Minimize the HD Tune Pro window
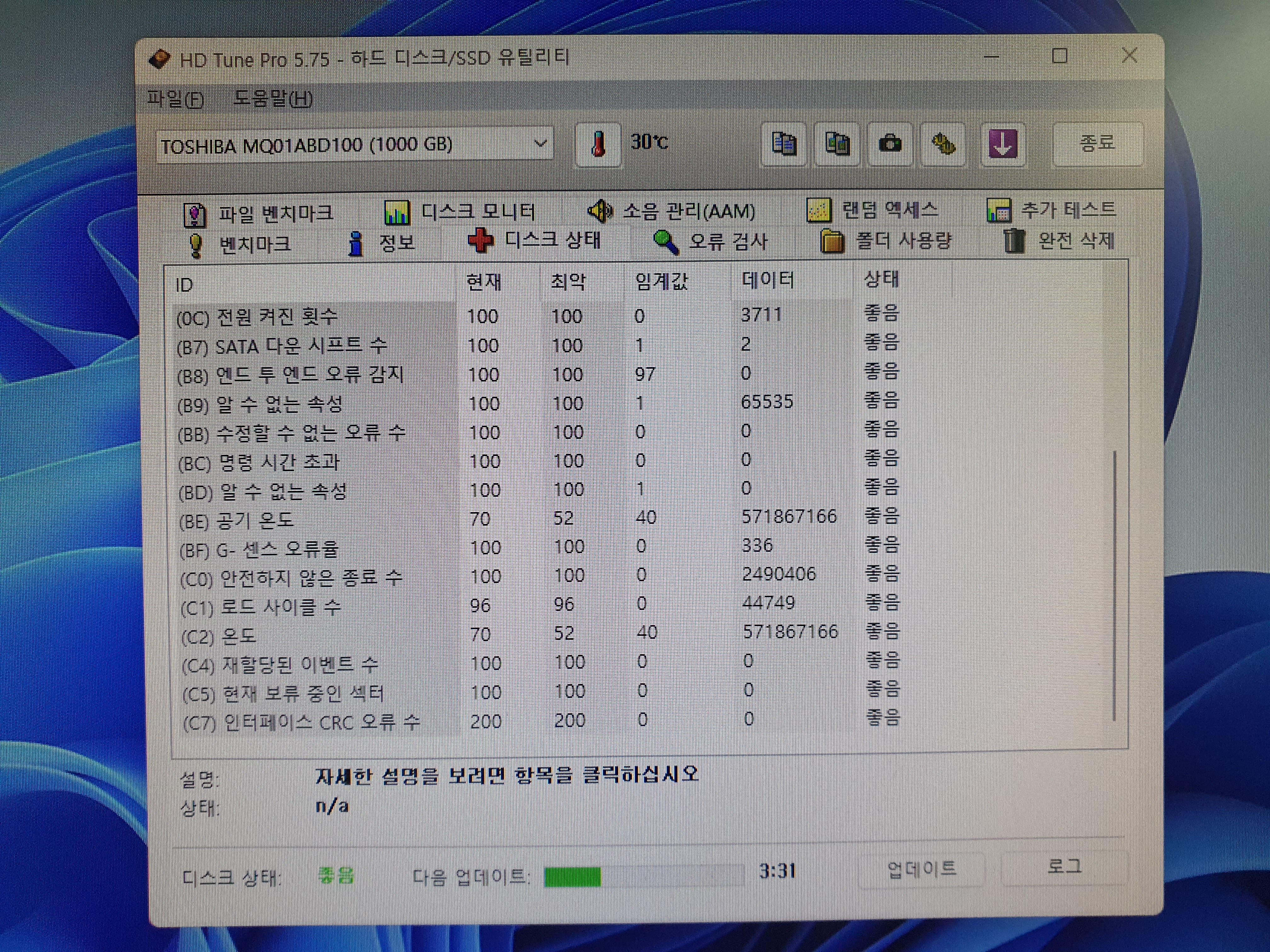This screenshot has height=952, width=1270. pos(992,57)
